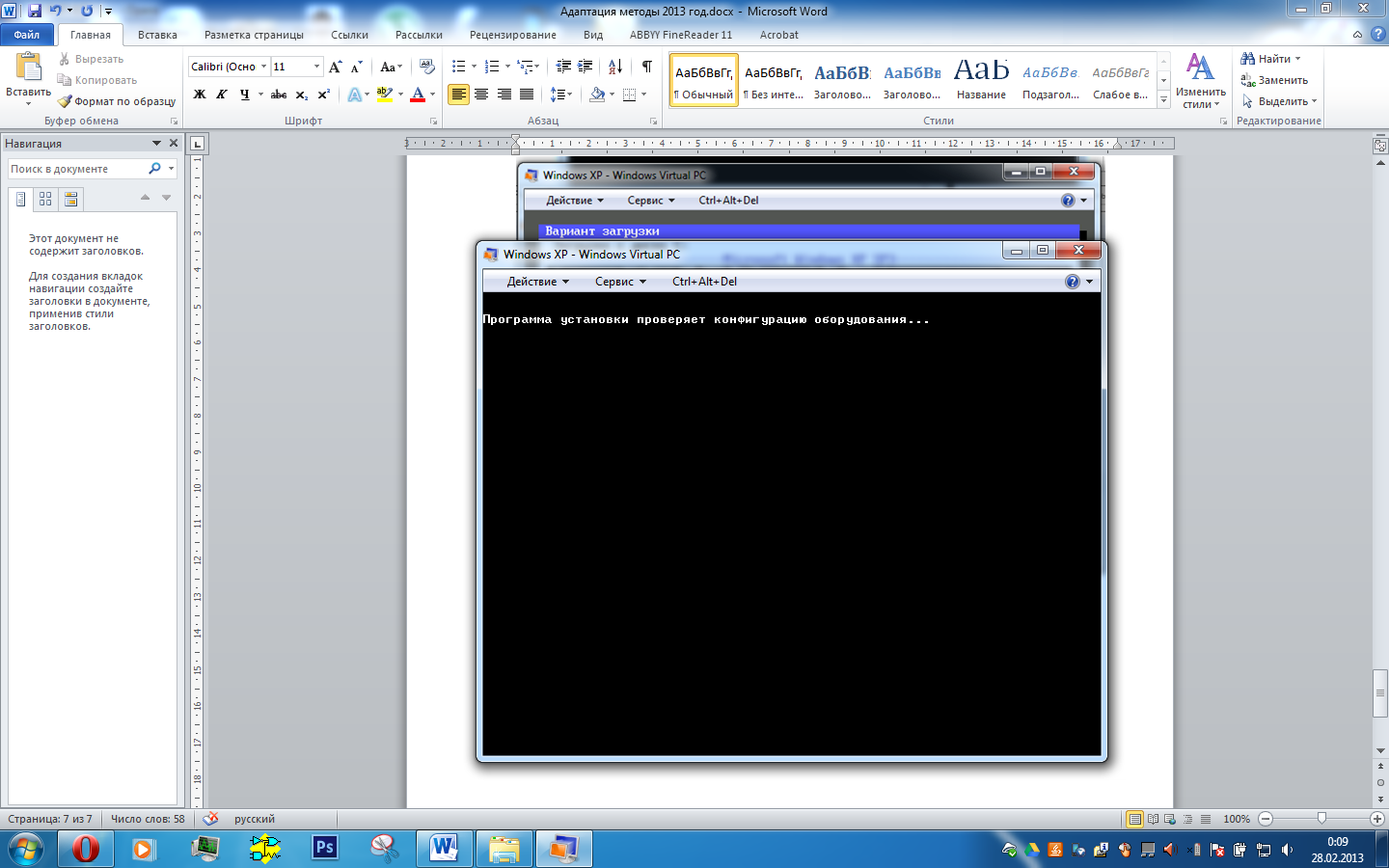1389x868 pixels.
Task: Open the Файл tab
Action: (27, 34)
